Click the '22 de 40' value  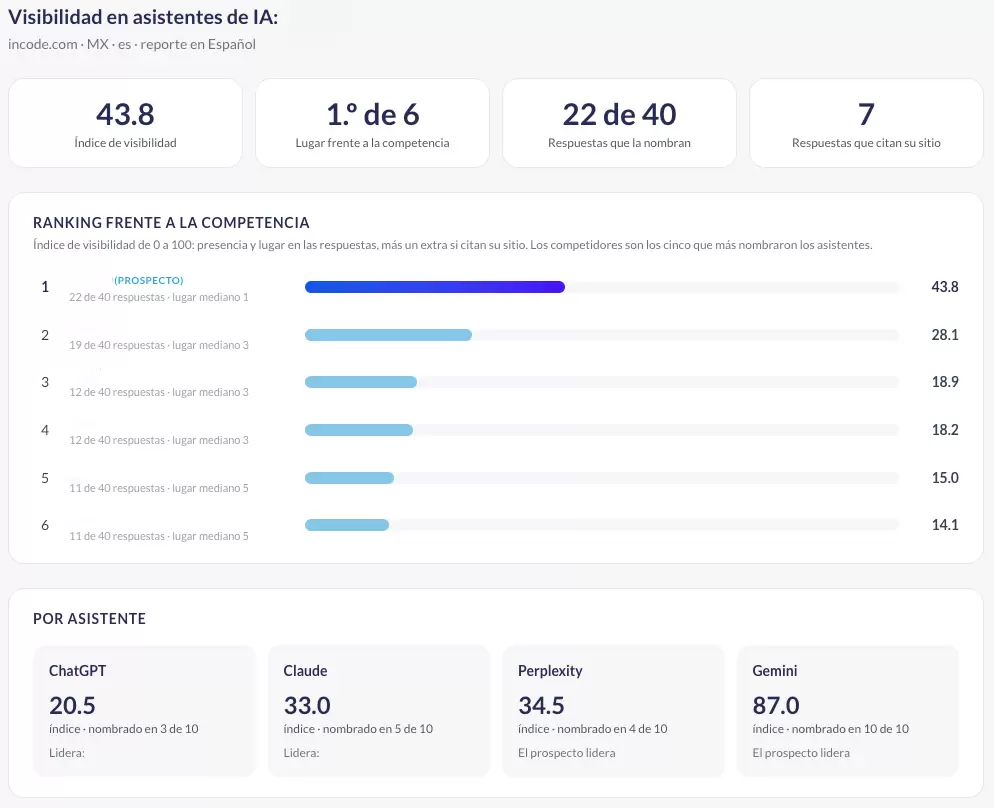click(x=619, y=115)
